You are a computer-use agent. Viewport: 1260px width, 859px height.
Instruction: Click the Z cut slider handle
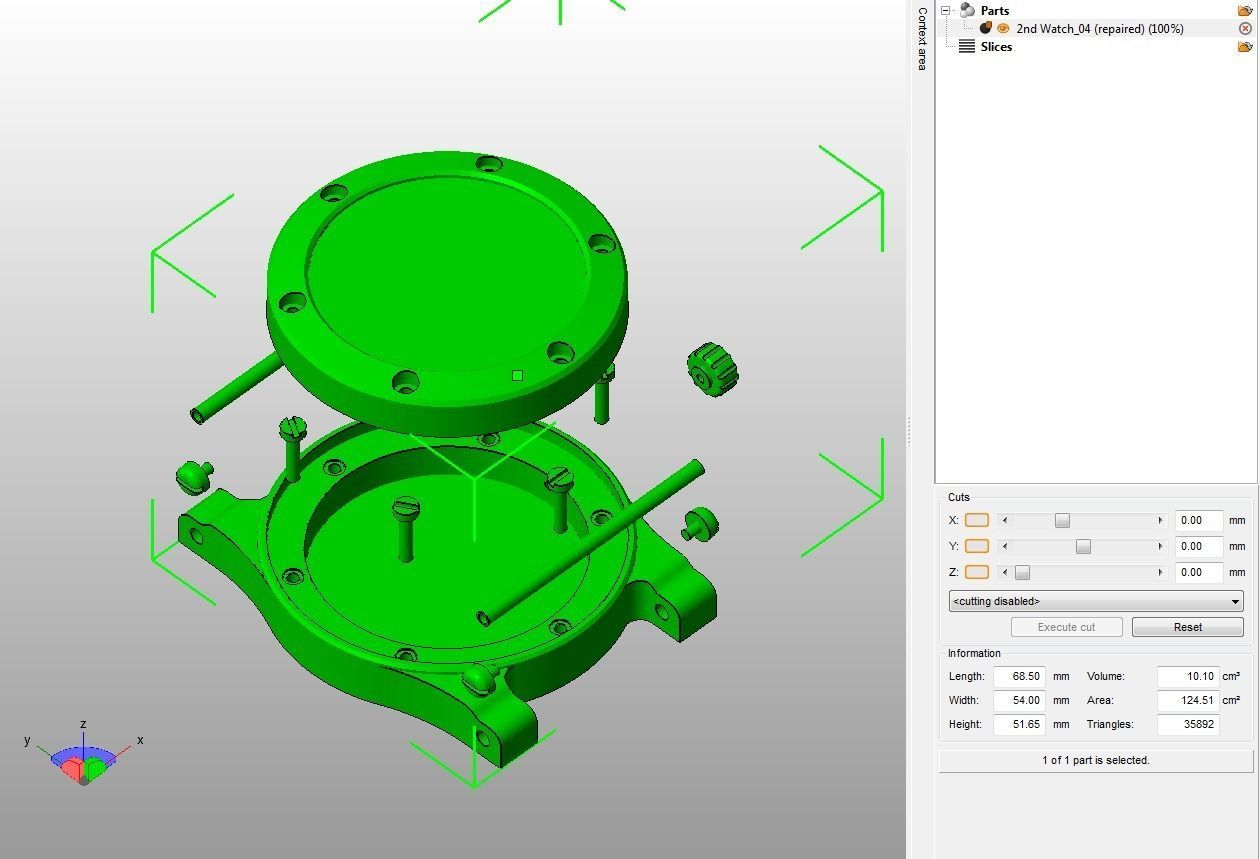1022,572
